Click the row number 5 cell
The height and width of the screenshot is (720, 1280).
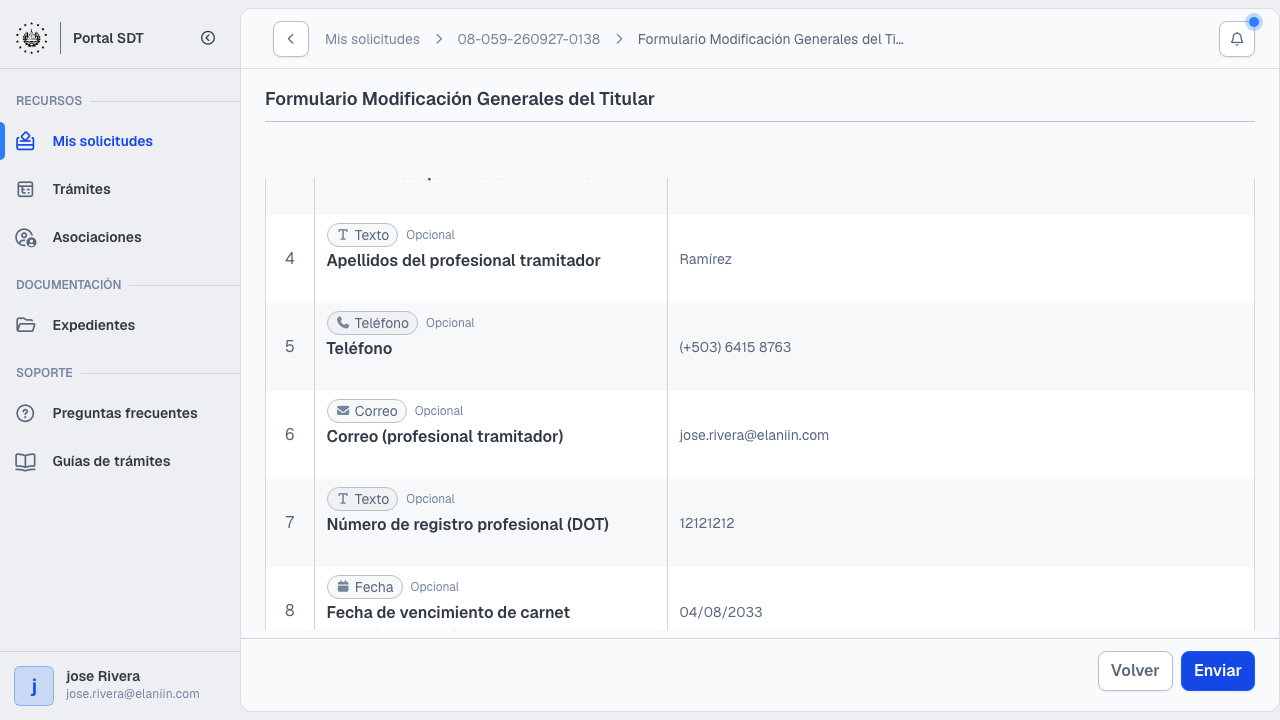(x=290, y=347)
